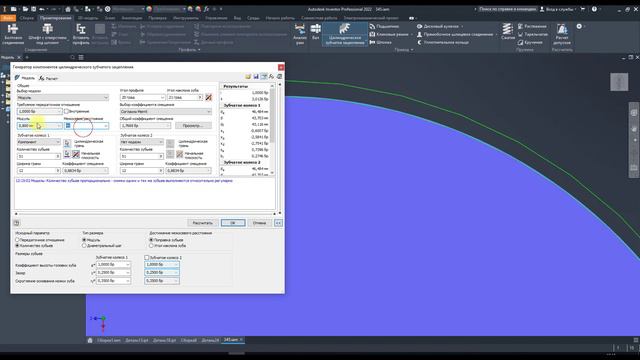The image size is (640, 360).
Task: Toggle helix direction icon next to helix angle
Action: click(209, 97)
